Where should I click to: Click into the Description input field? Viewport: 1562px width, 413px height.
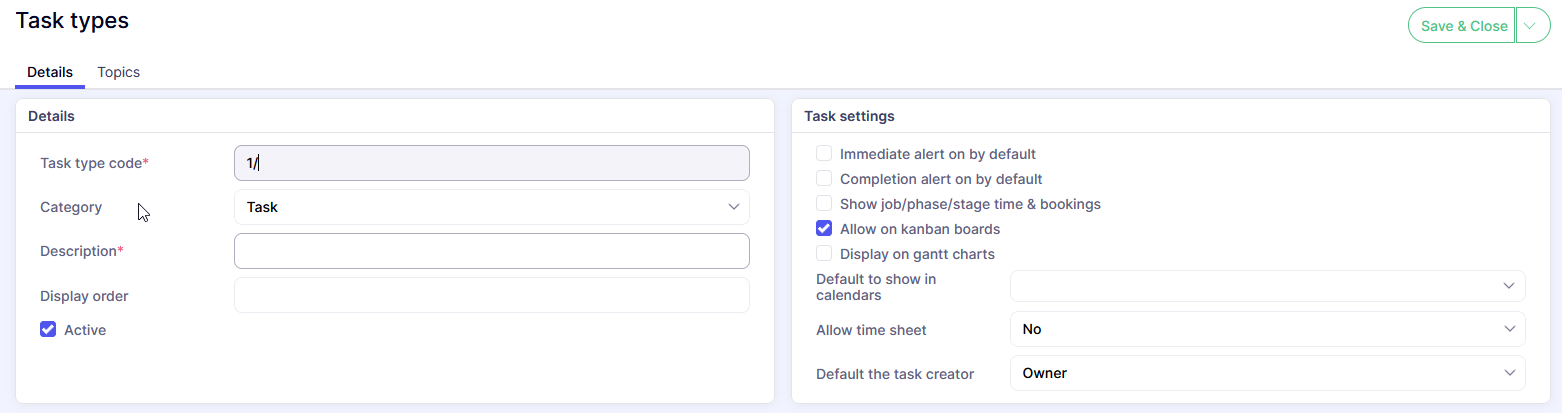tap(491, 251)
